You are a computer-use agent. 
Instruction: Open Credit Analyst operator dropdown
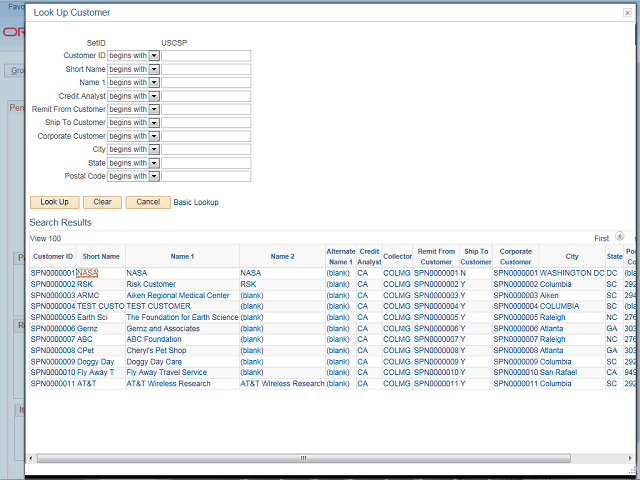(154, 96)
